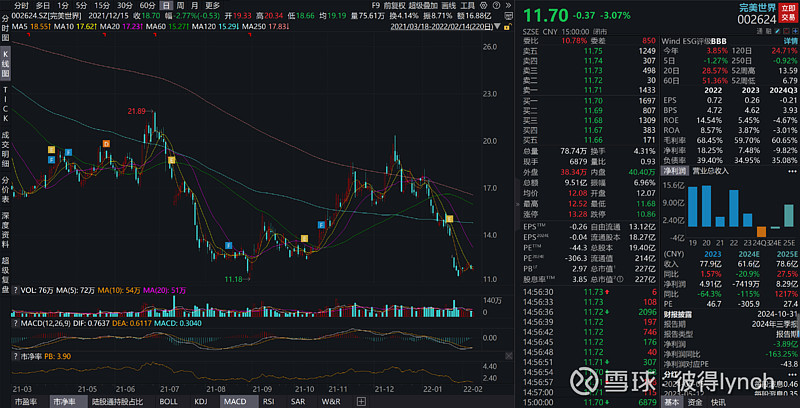Click the MACD indicator help icon
The width and height of the screenshot is (800, 408).
(15, 323)
